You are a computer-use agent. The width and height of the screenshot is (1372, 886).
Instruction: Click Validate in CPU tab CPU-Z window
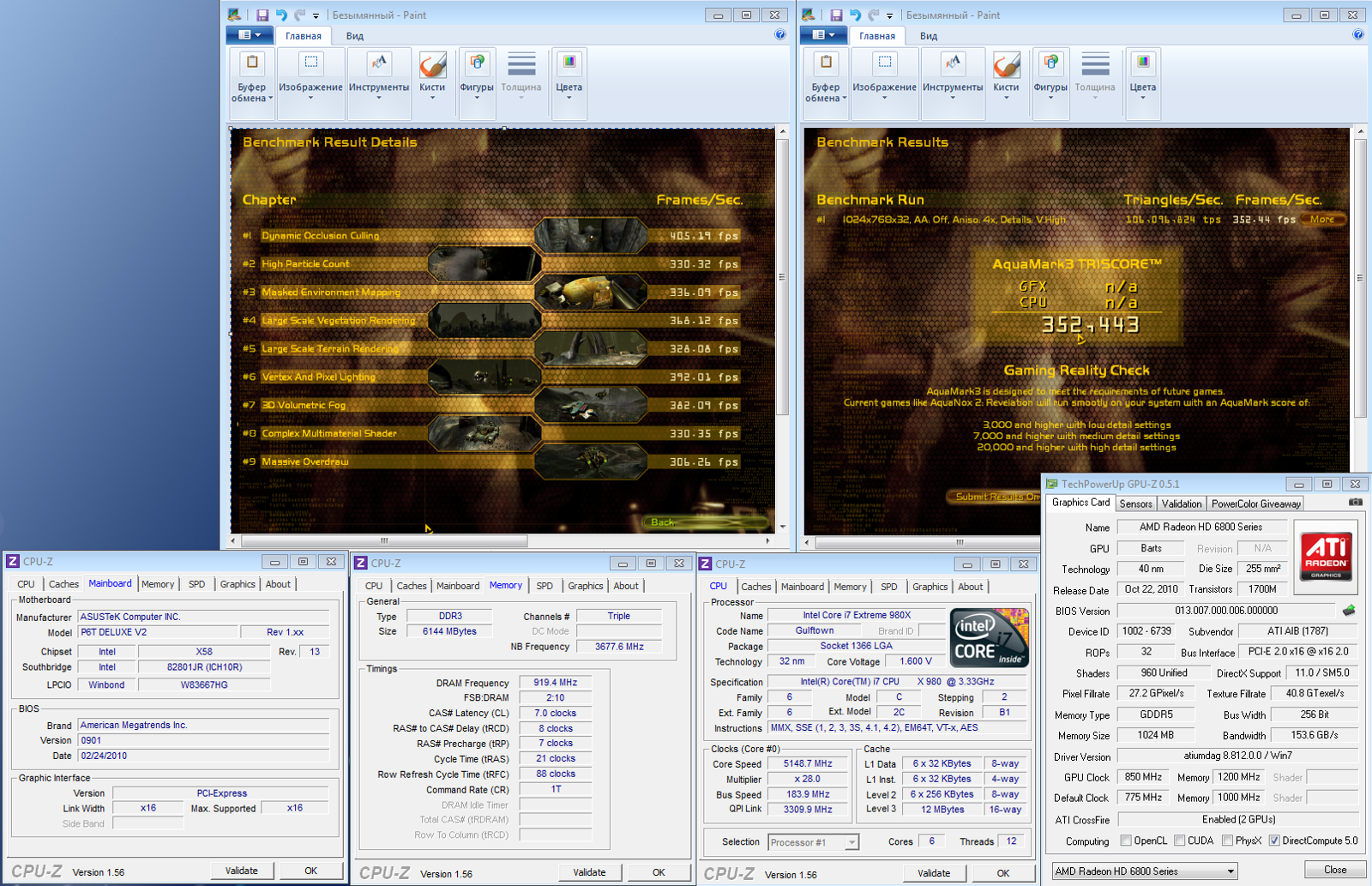[934, 873]
